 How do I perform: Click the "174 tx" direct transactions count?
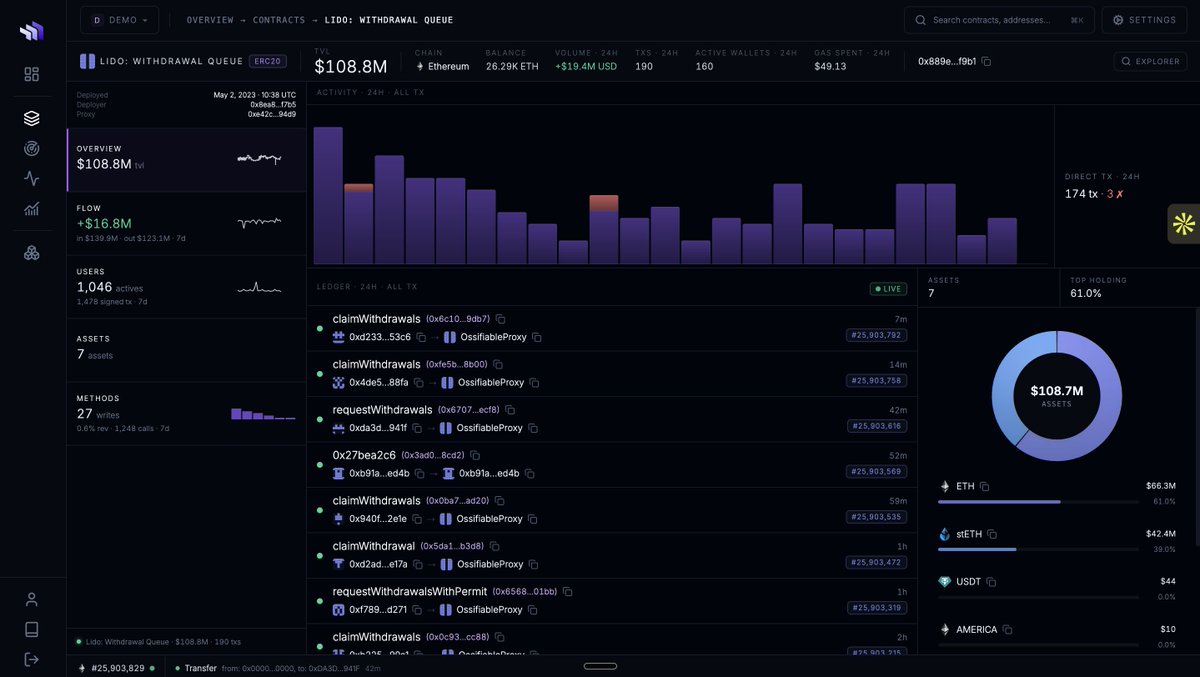coord(1081,194)
